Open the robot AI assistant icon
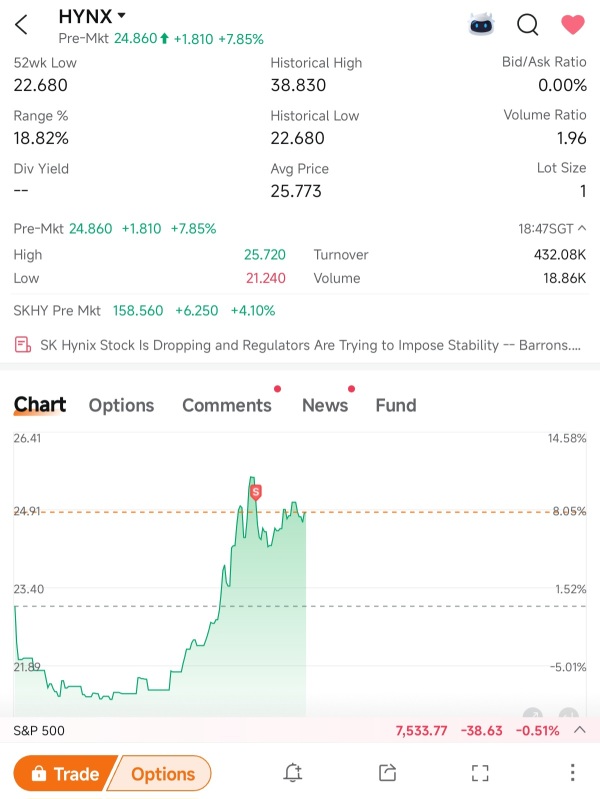The image size is (600, 799). tap(481, 24)
